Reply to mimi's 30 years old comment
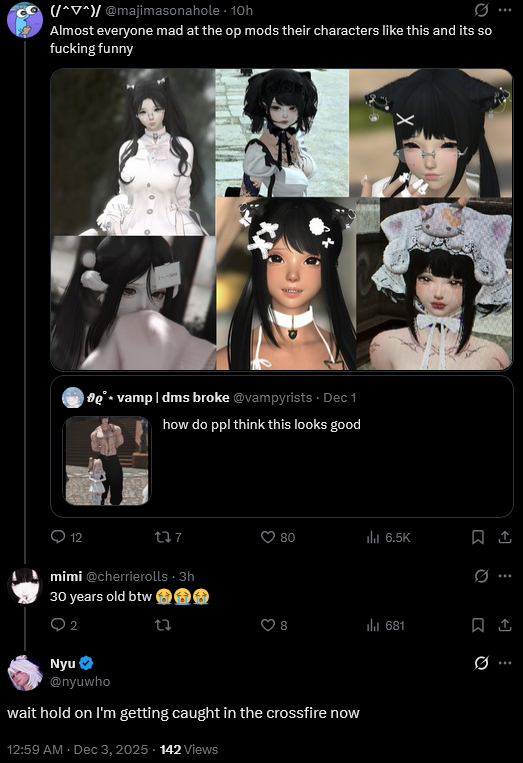This screenshot has height=763, width=523. [x=58, y=625]
